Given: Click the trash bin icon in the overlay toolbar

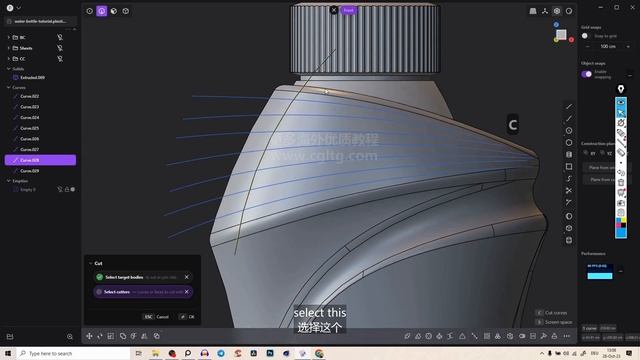Looking at the screenshot, I should pyautogui.click(x=621, y=182).
